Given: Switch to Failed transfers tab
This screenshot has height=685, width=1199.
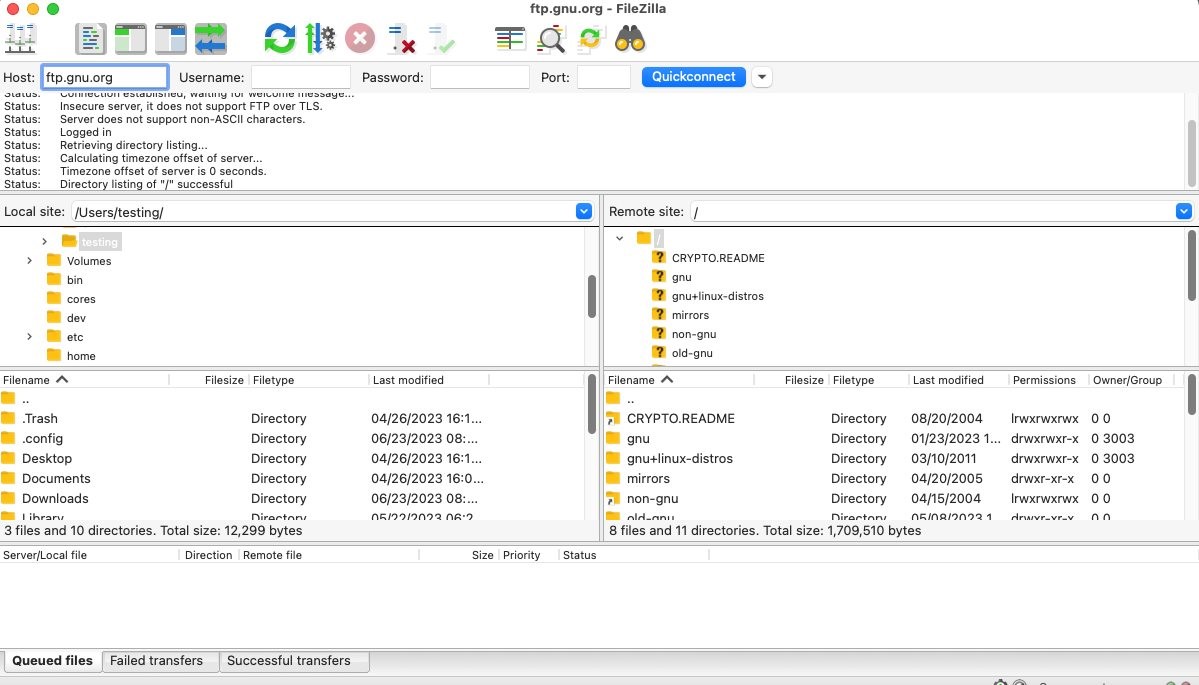Looking at the screenshot, I should click(157, 661).
